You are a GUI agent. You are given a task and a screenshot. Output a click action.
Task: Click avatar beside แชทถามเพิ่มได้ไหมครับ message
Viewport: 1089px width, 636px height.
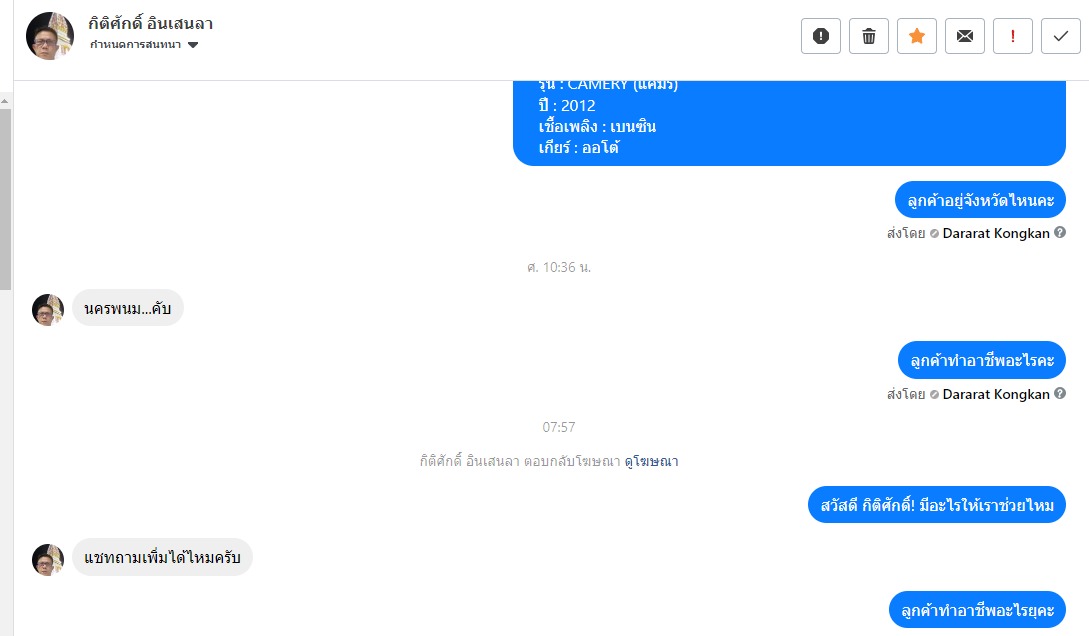coord(48,560)
